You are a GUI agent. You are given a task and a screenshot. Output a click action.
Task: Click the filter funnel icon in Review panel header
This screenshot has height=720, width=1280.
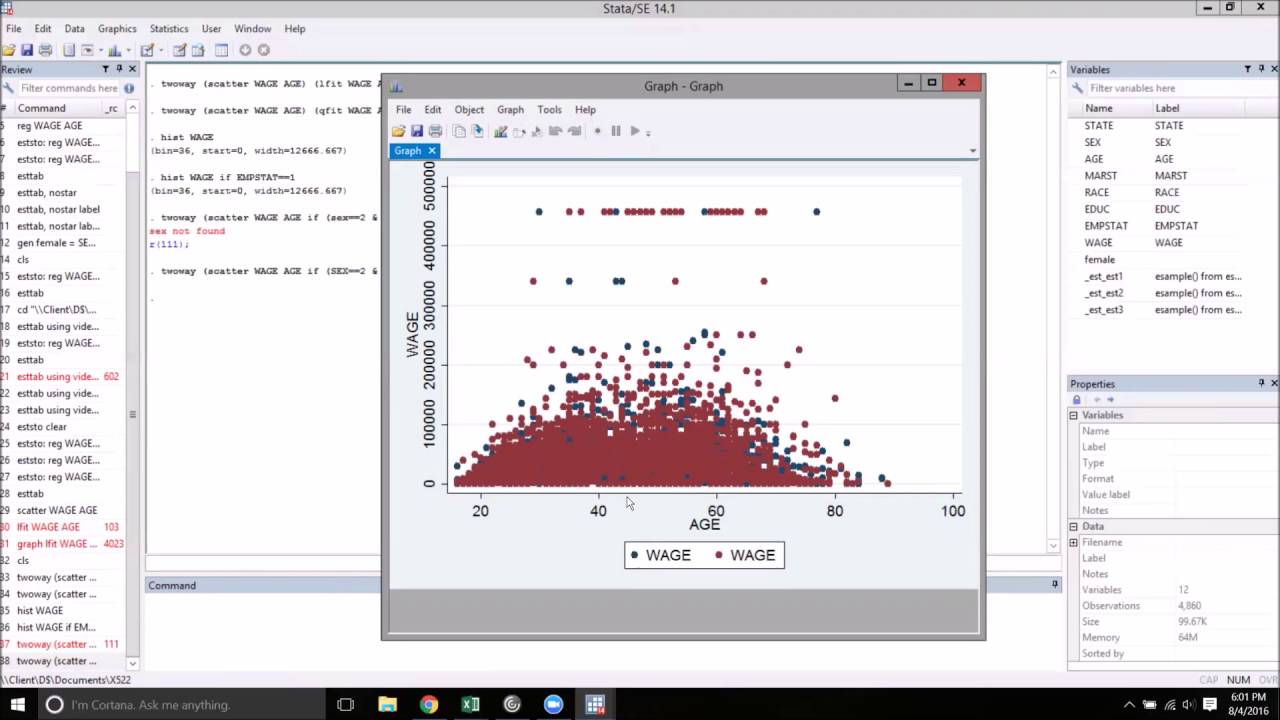(105, 69)
